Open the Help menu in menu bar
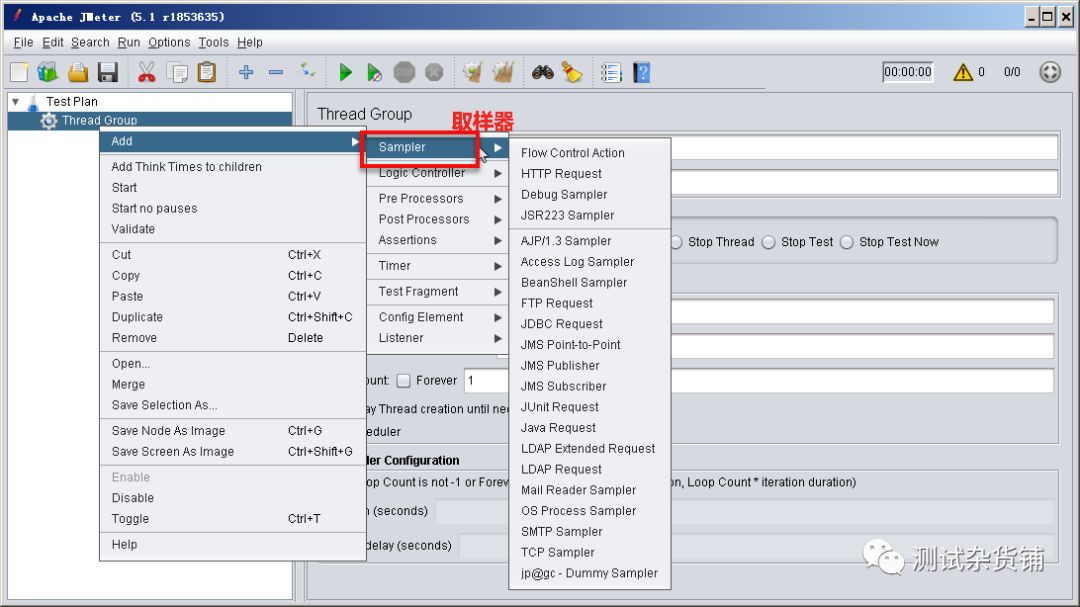The width and height of the screenshot is (1080, 607). (x=249, y=42)
